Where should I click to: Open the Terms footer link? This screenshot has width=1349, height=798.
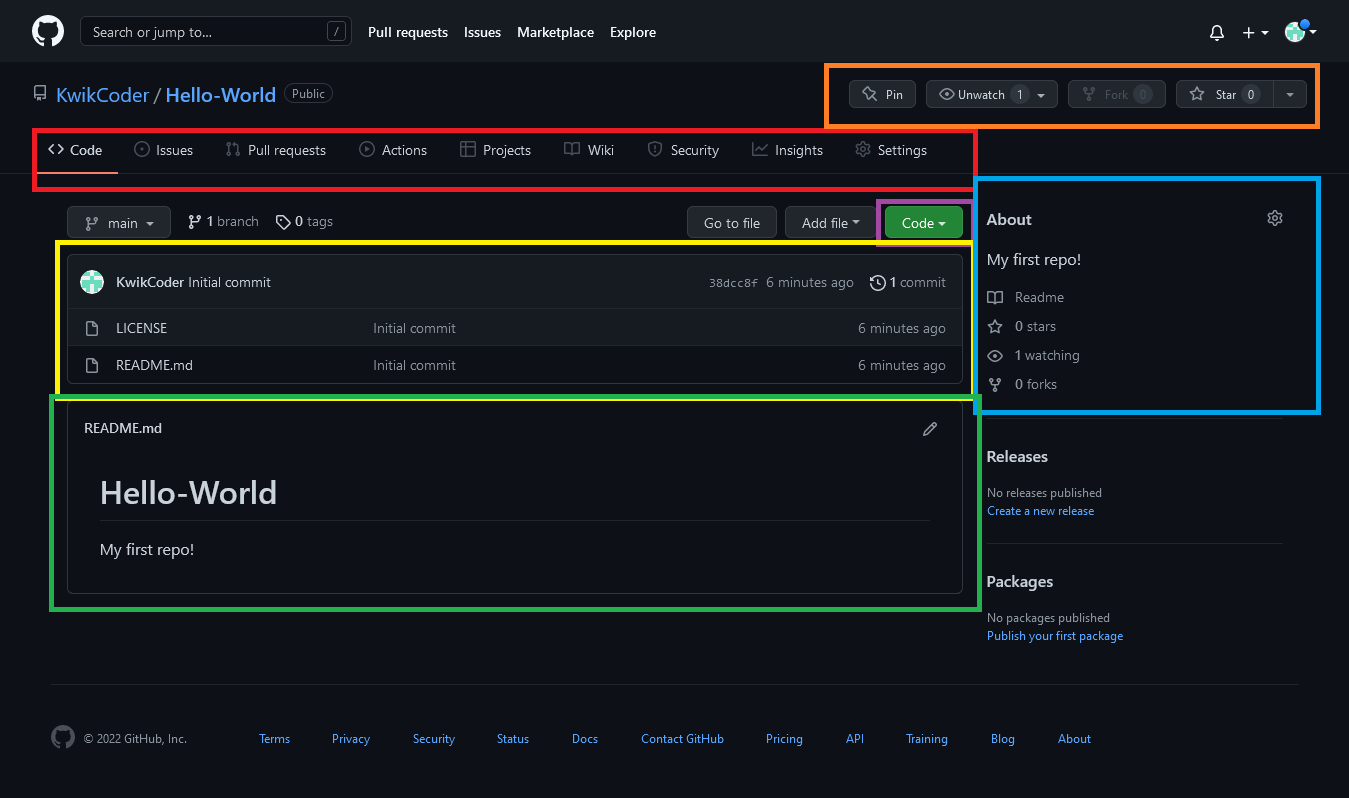point(274,739)
